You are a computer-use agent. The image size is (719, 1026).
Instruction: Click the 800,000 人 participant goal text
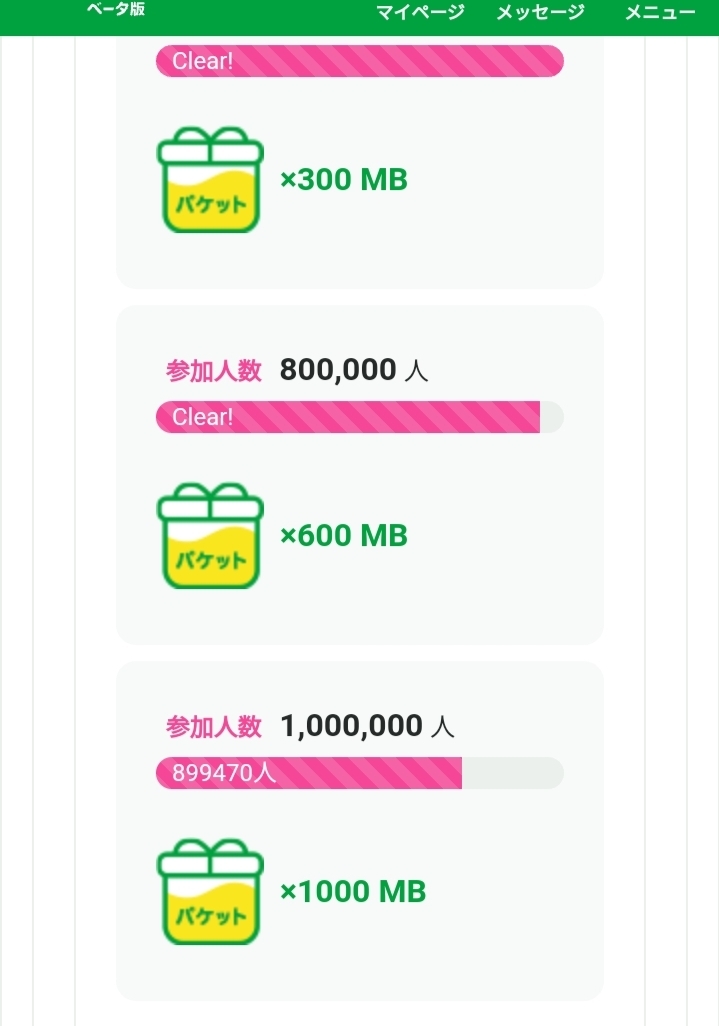pyautogui.click(x=338, y=370)
